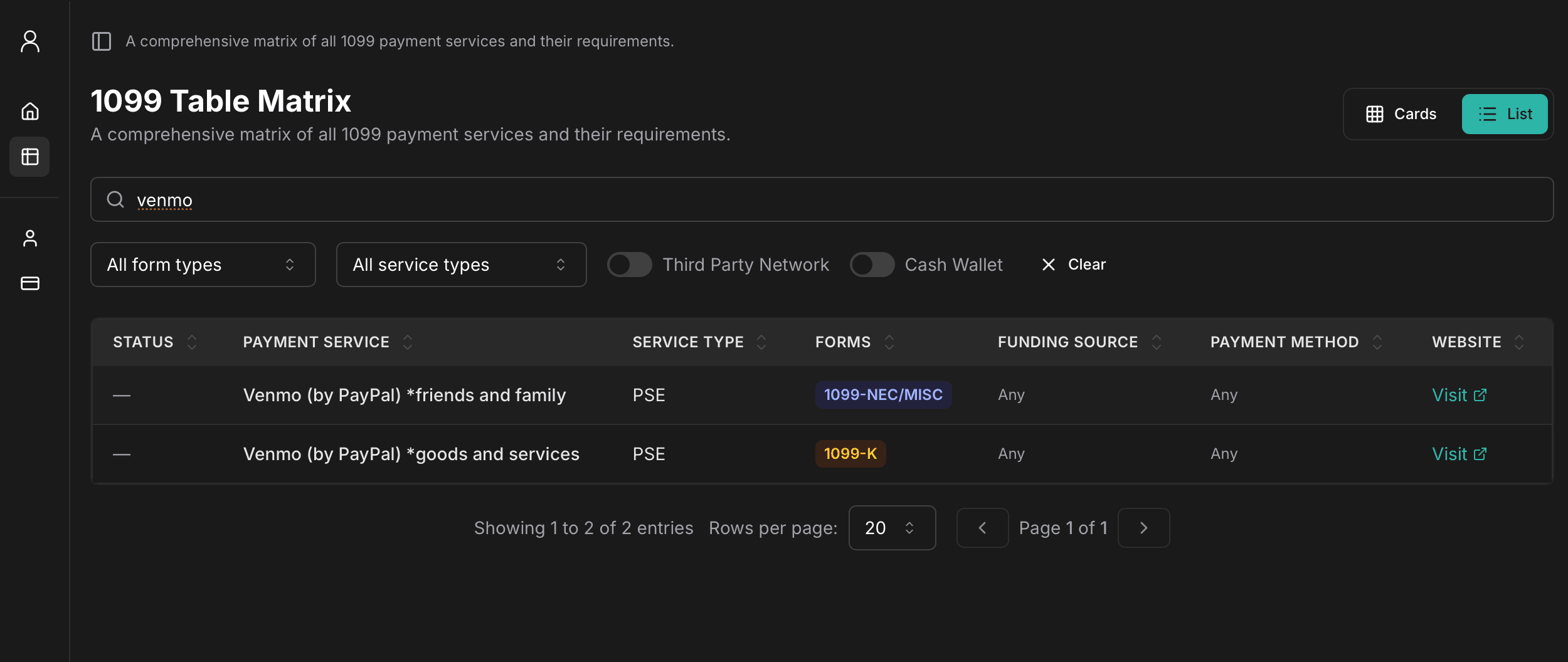
Task: Sort by Payment Service column arrows
Action: pos(408,342)
